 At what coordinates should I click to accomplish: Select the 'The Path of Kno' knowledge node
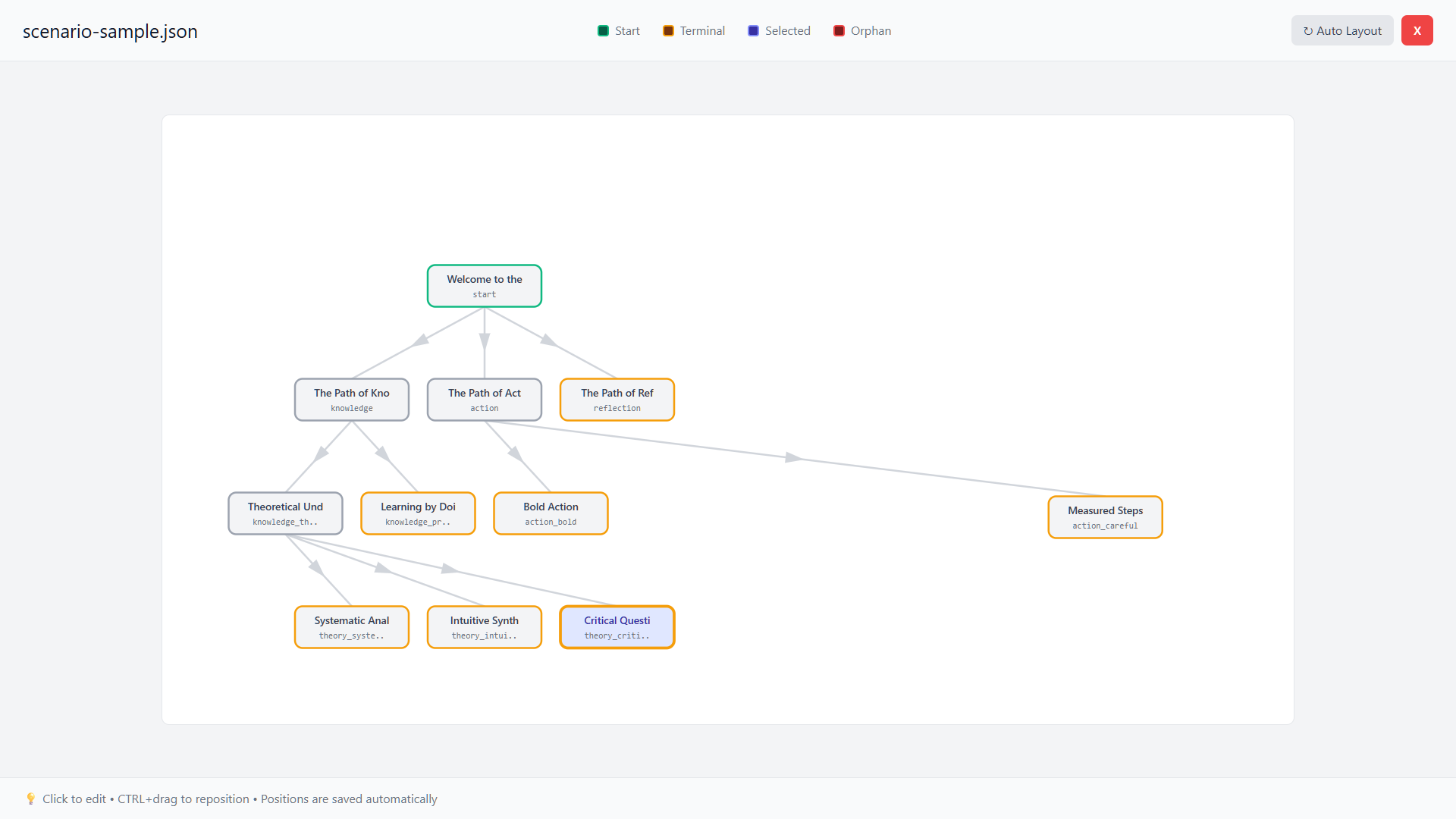click(351, 400)
